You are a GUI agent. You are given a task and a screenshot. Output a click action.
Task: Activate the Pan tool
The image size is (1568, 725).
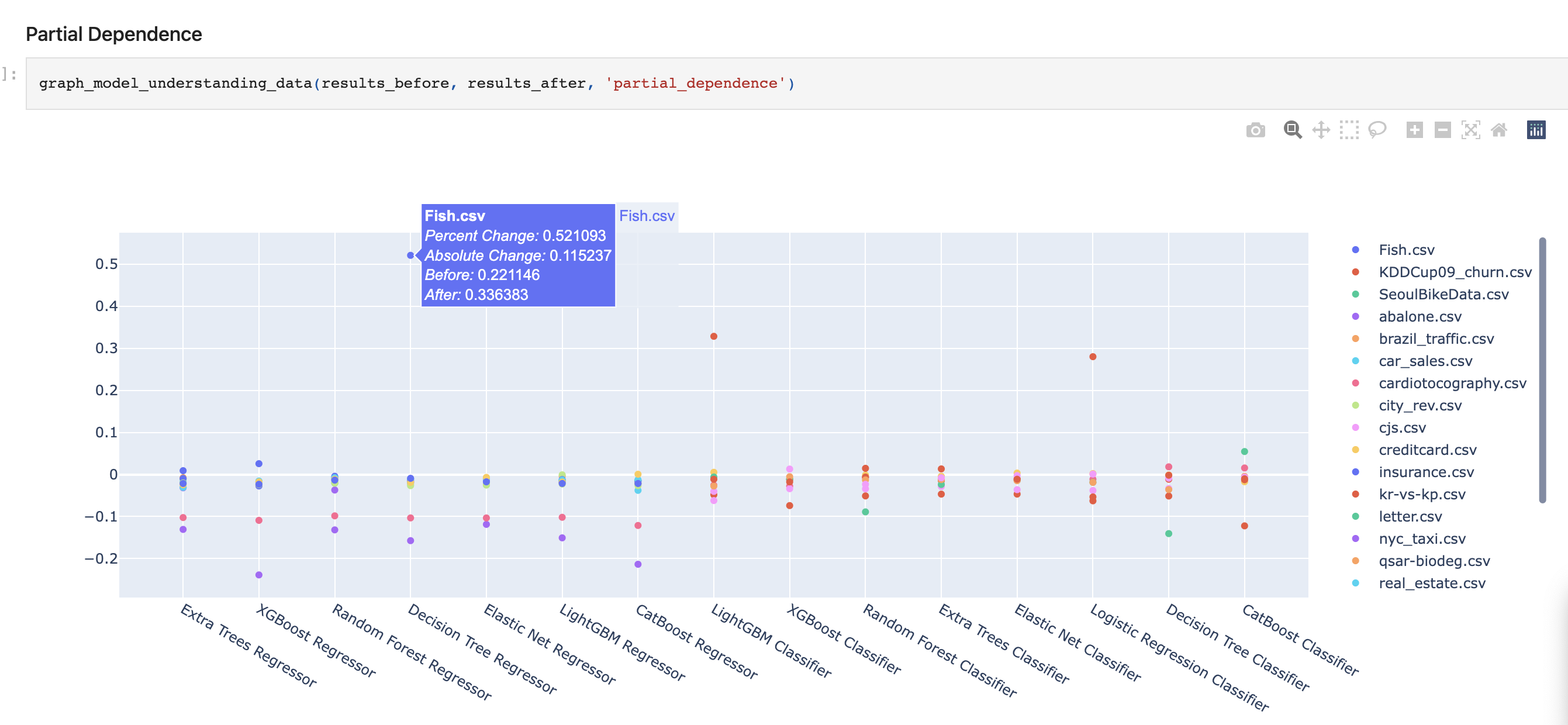pos(1321,130)
